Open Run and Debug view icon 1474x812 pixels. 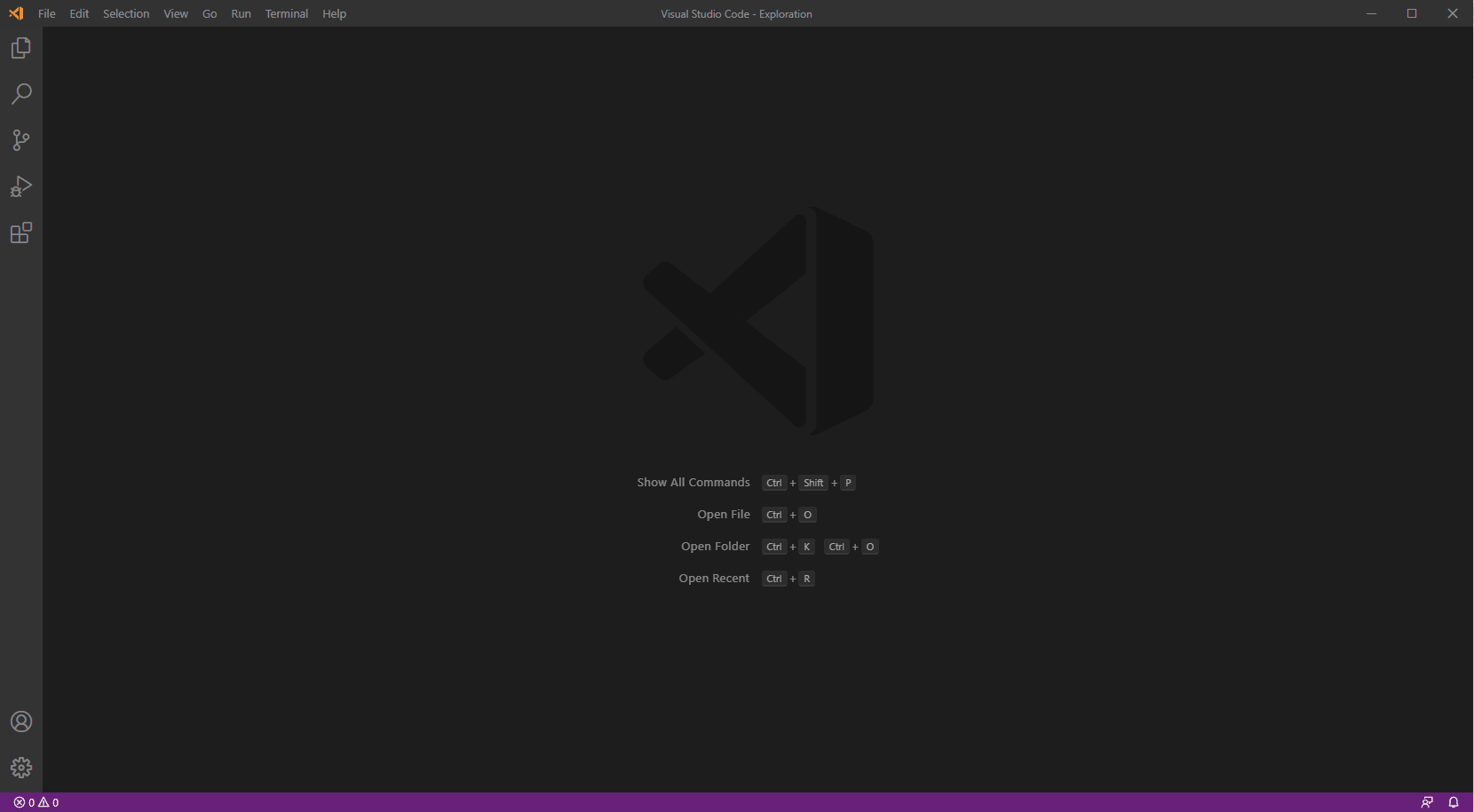[21, 186]
